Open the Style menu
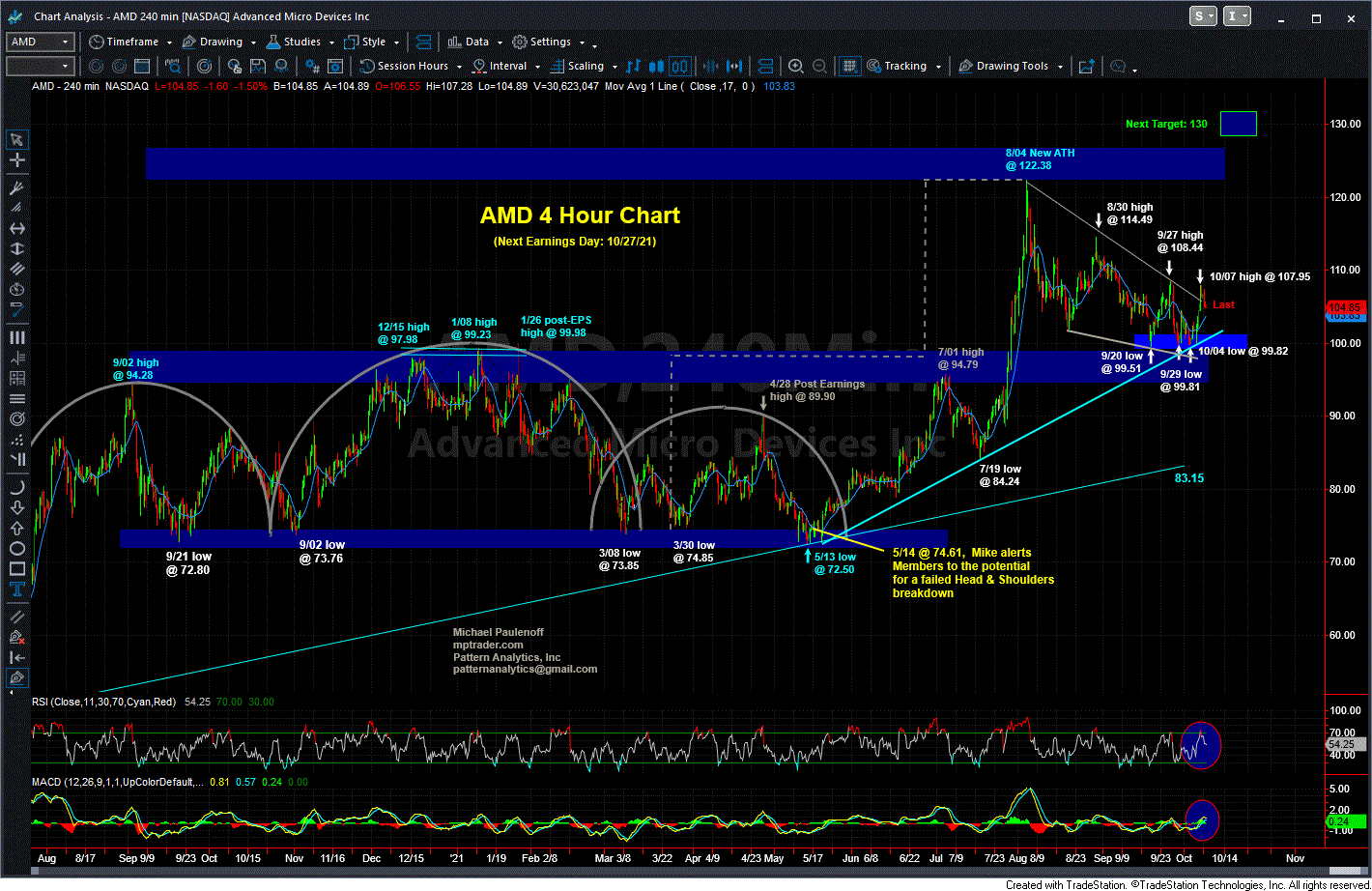 [x=371, y=42]
